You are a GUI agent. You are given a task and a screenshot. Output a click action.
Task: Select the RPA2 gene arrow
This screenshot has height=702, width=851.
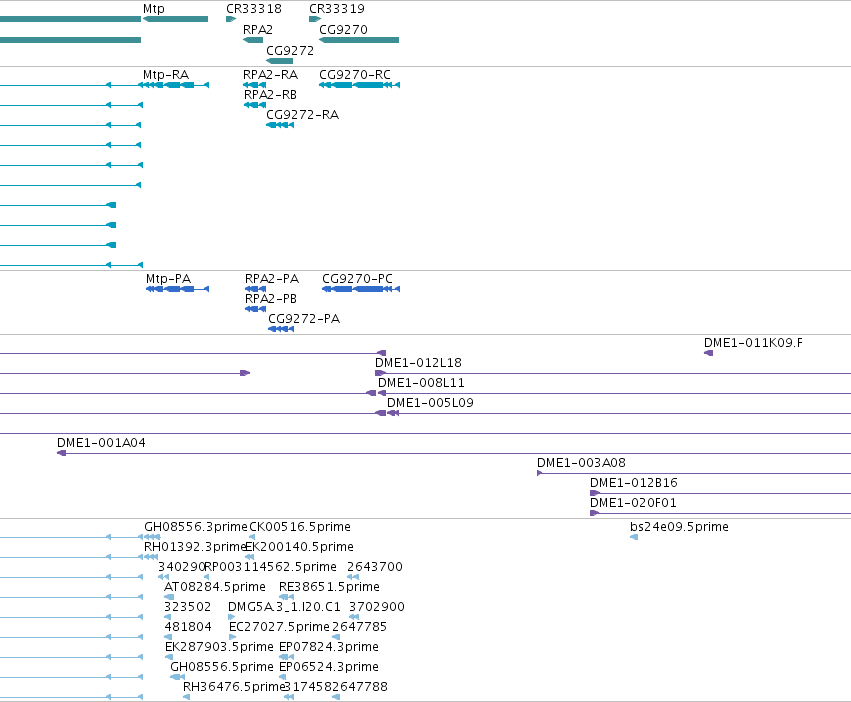click(253, 40)
